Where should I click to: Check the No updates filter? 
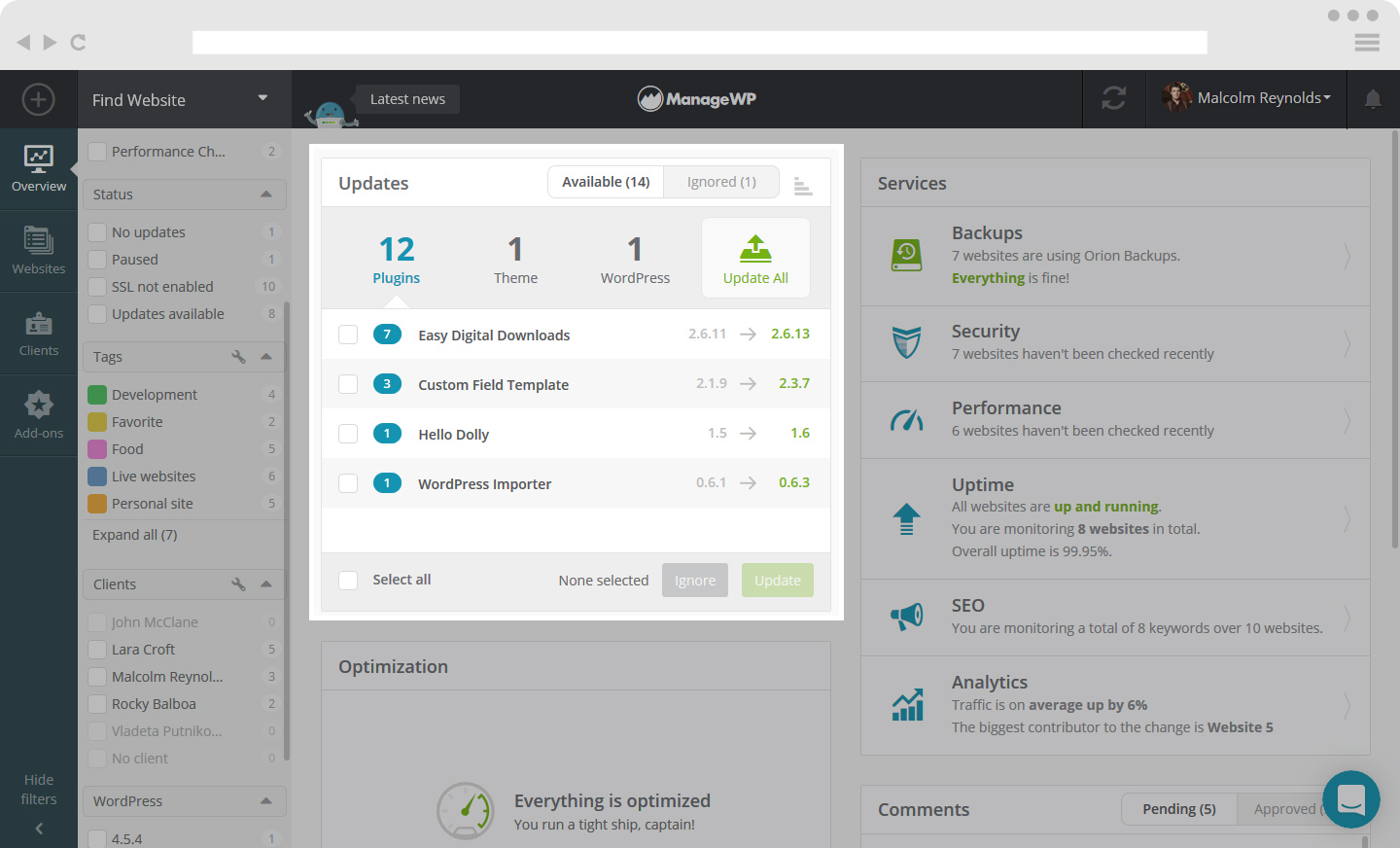[x=97, y=232]
